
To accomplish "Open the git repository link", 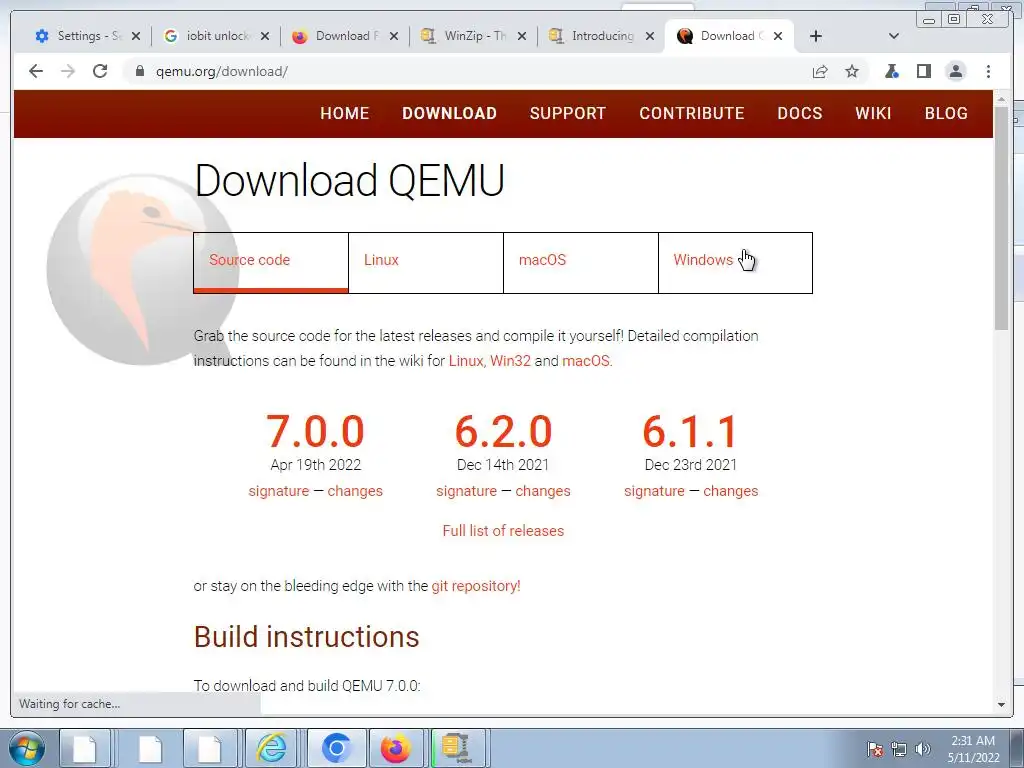I will click(x=476, y=586).
